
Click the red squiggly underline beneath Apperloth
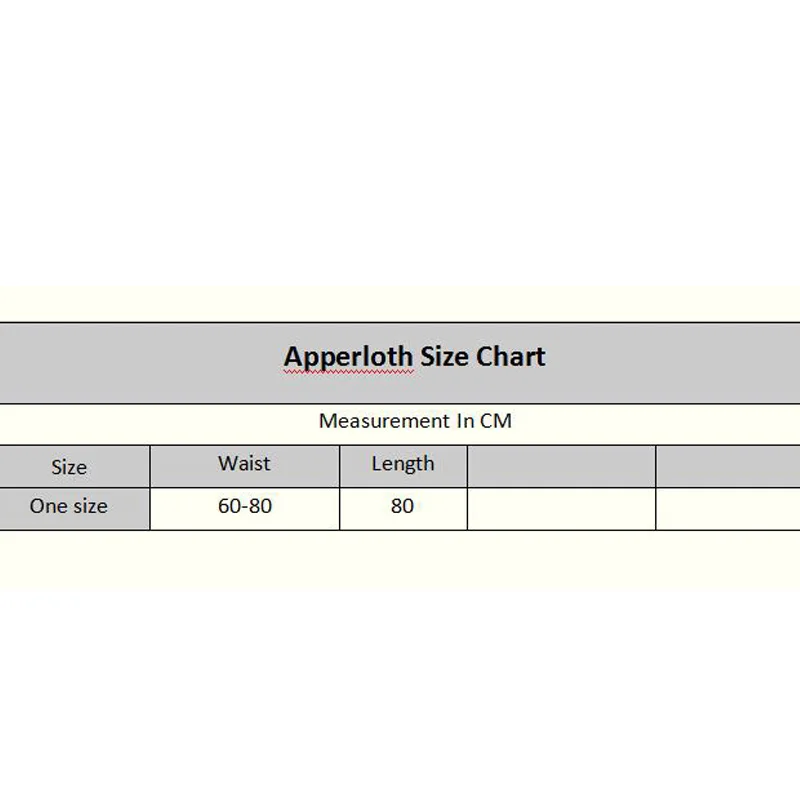pyautogui.click(x=348, y=372)
